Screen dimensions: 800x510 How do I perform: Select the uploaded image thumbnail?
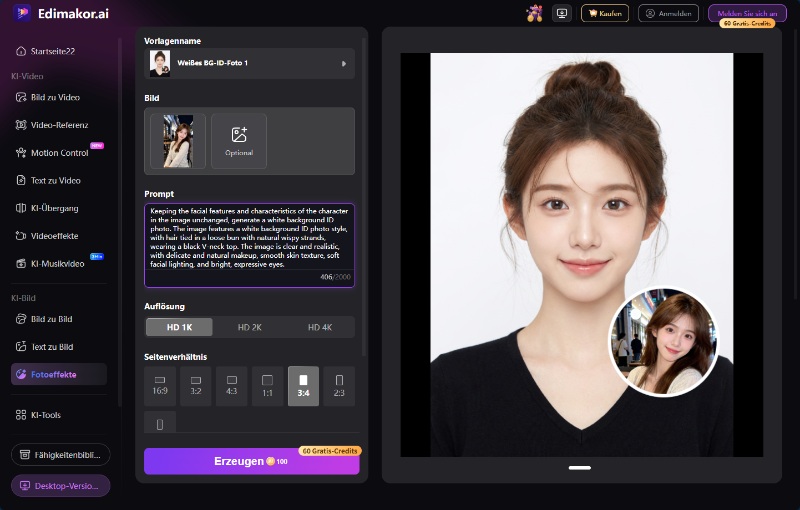coord(178,141)
